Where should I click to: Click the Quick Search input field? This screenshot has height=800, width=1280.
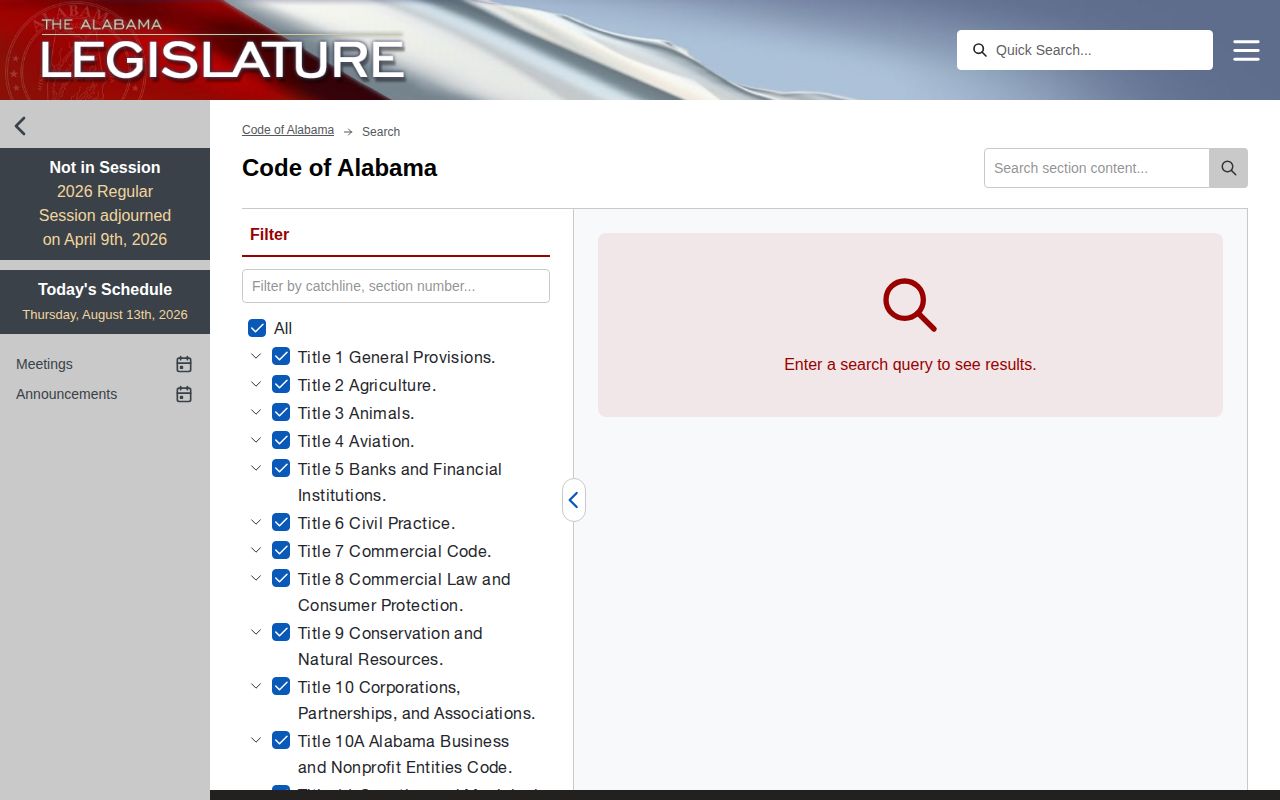(x=1085, y=50)
